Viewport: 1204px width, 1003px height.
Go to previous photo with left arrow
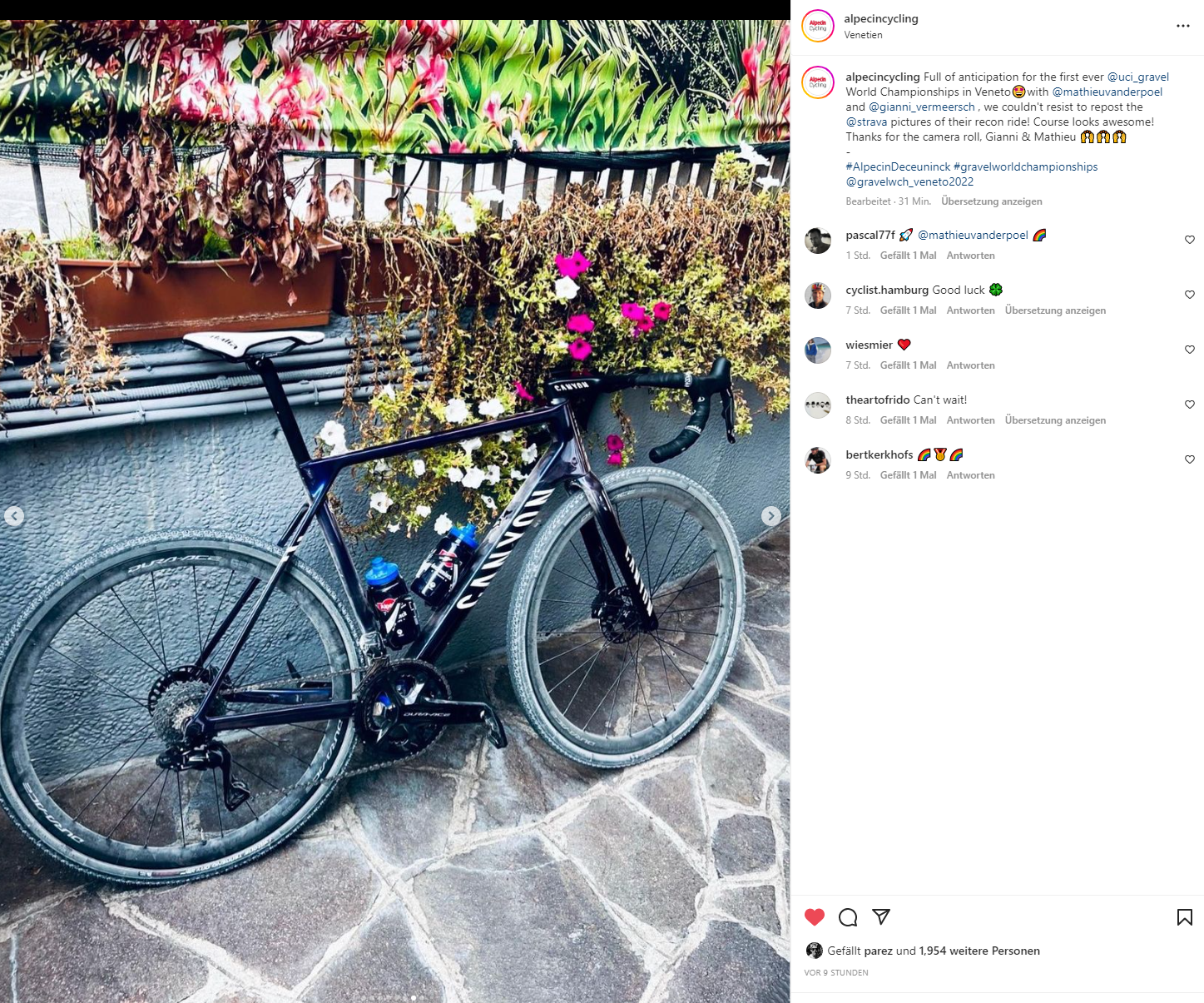coord(14,516)
